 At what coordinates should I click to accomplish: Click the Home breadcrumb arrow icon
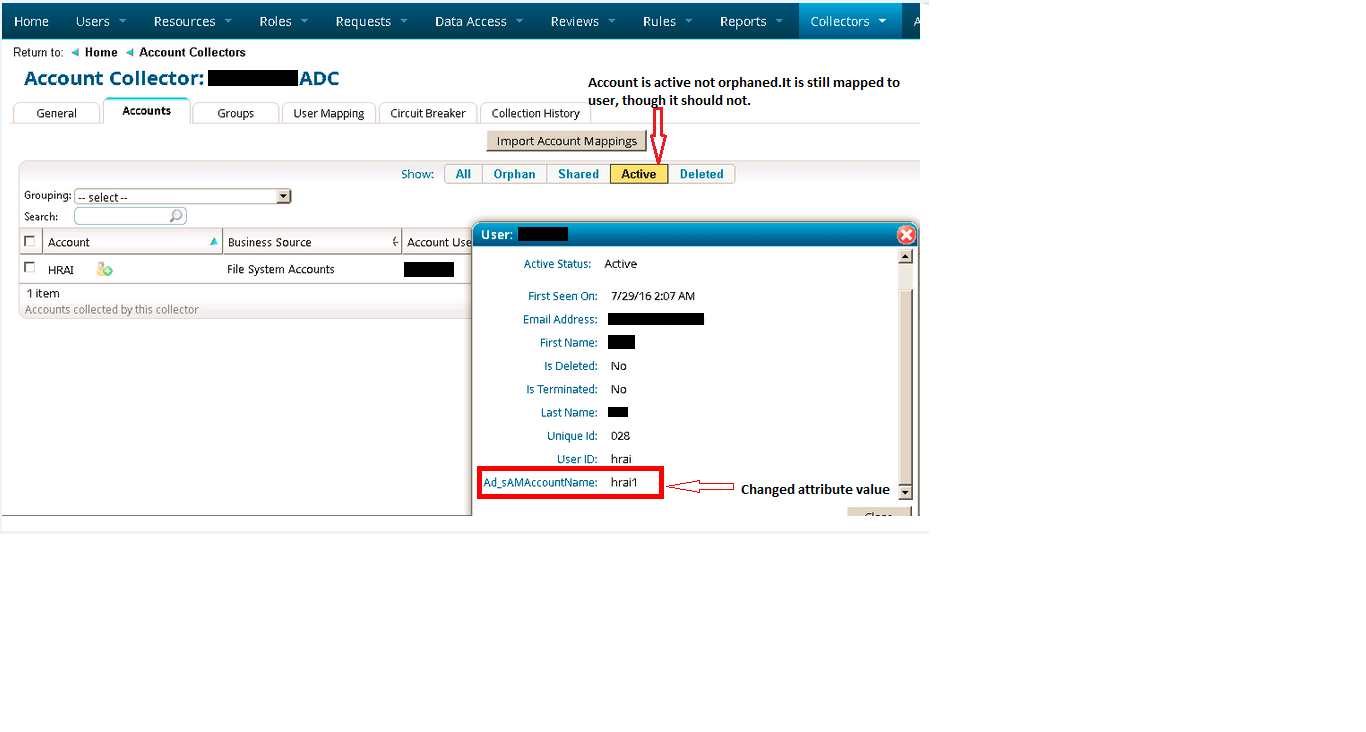point(75,52)
